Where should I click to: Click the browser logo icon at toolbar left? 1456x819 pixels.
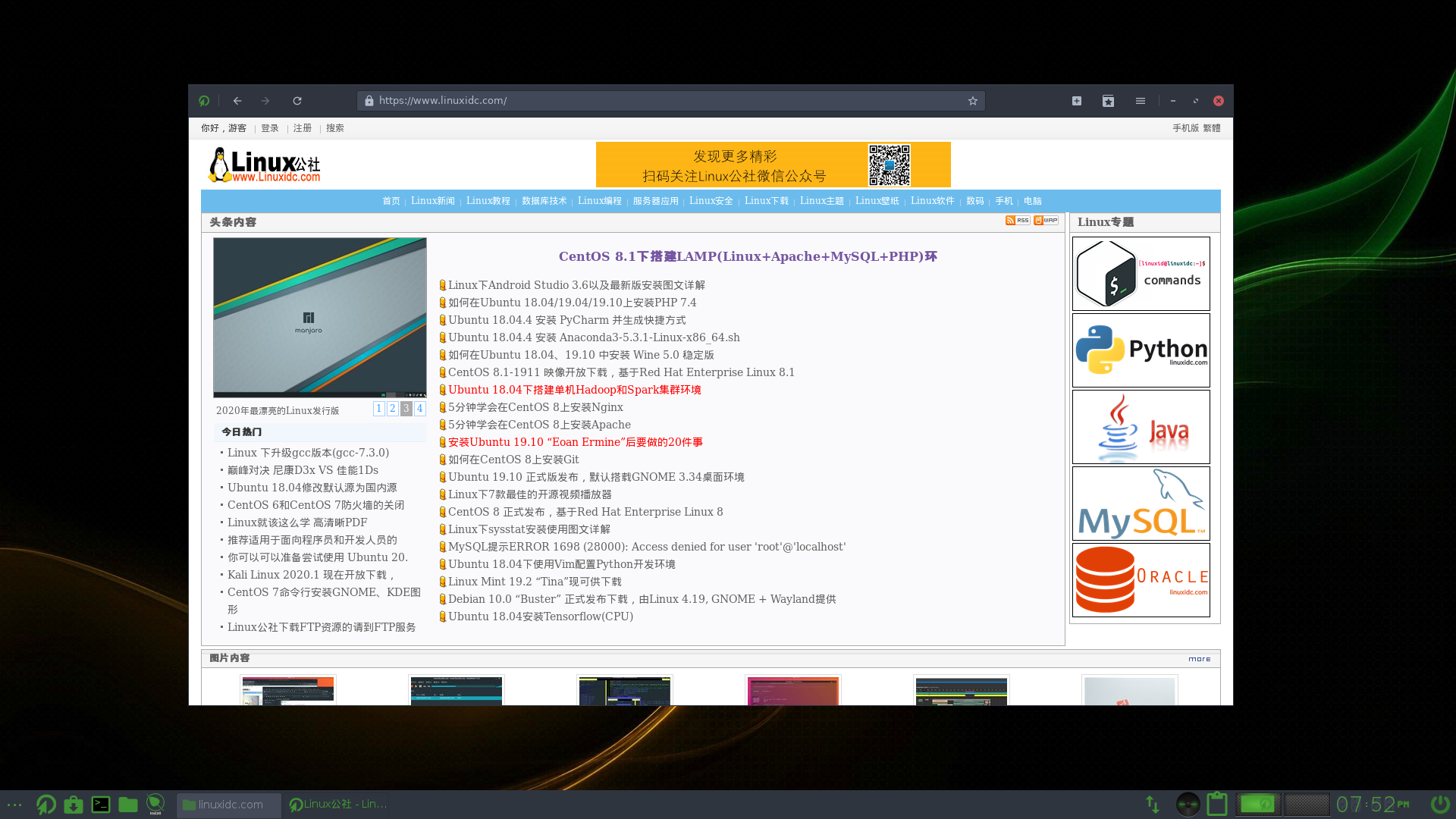tap(204, 101)
